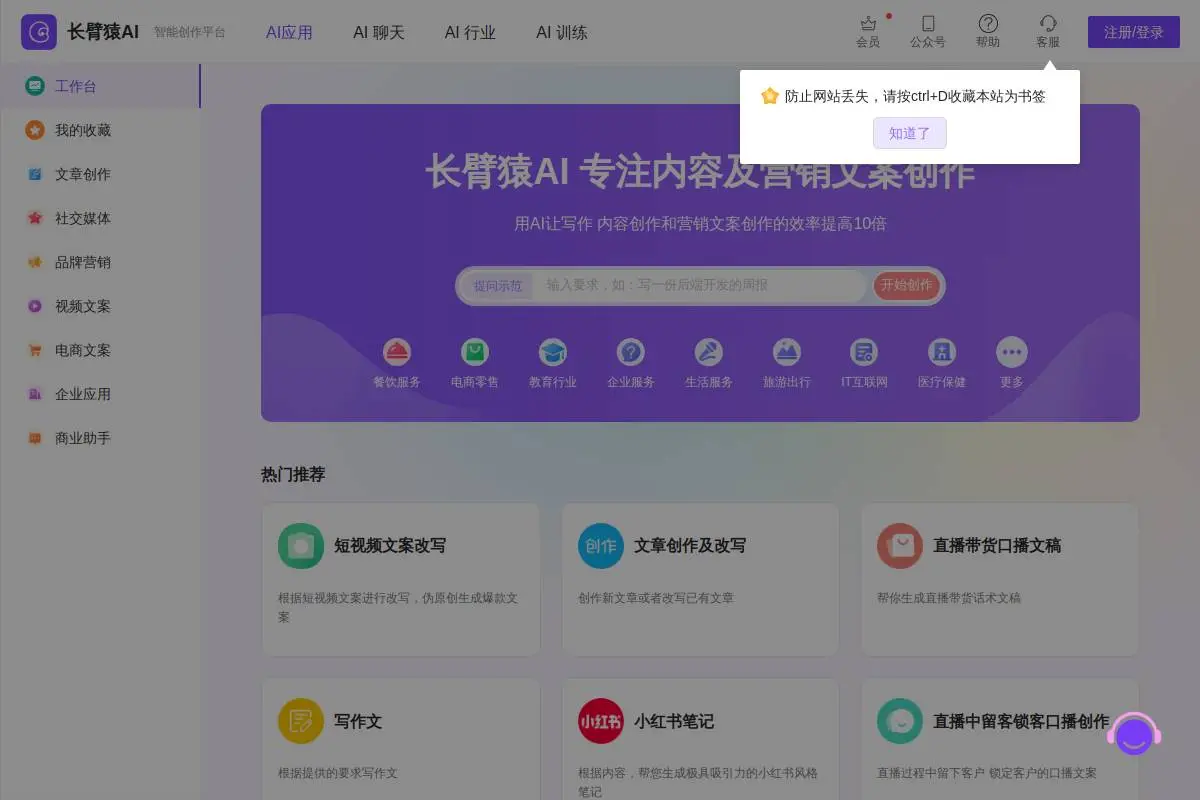Open the 写作文 card title
This screenshot has height=800, width=1200.
pos(358,721)
